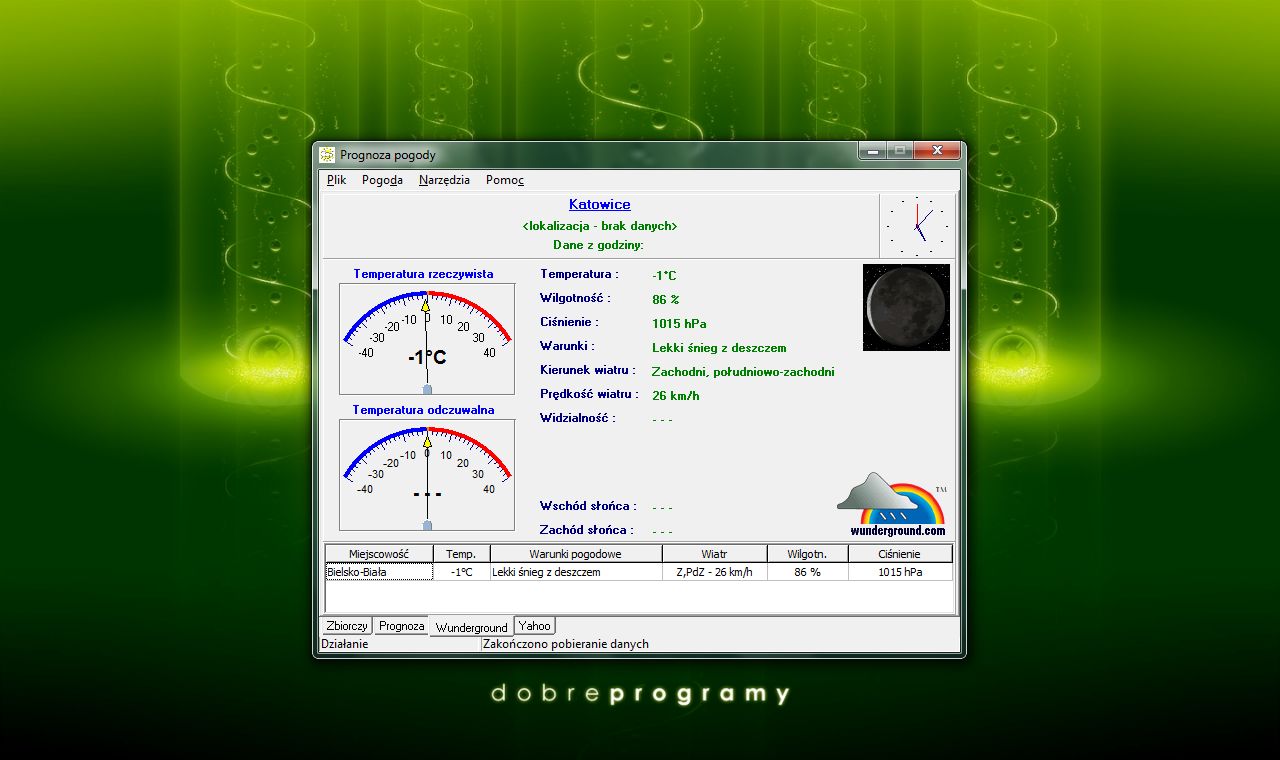
Task: Click the Z,PdZ - 26 km/h cell
Action: click(714, 572)
